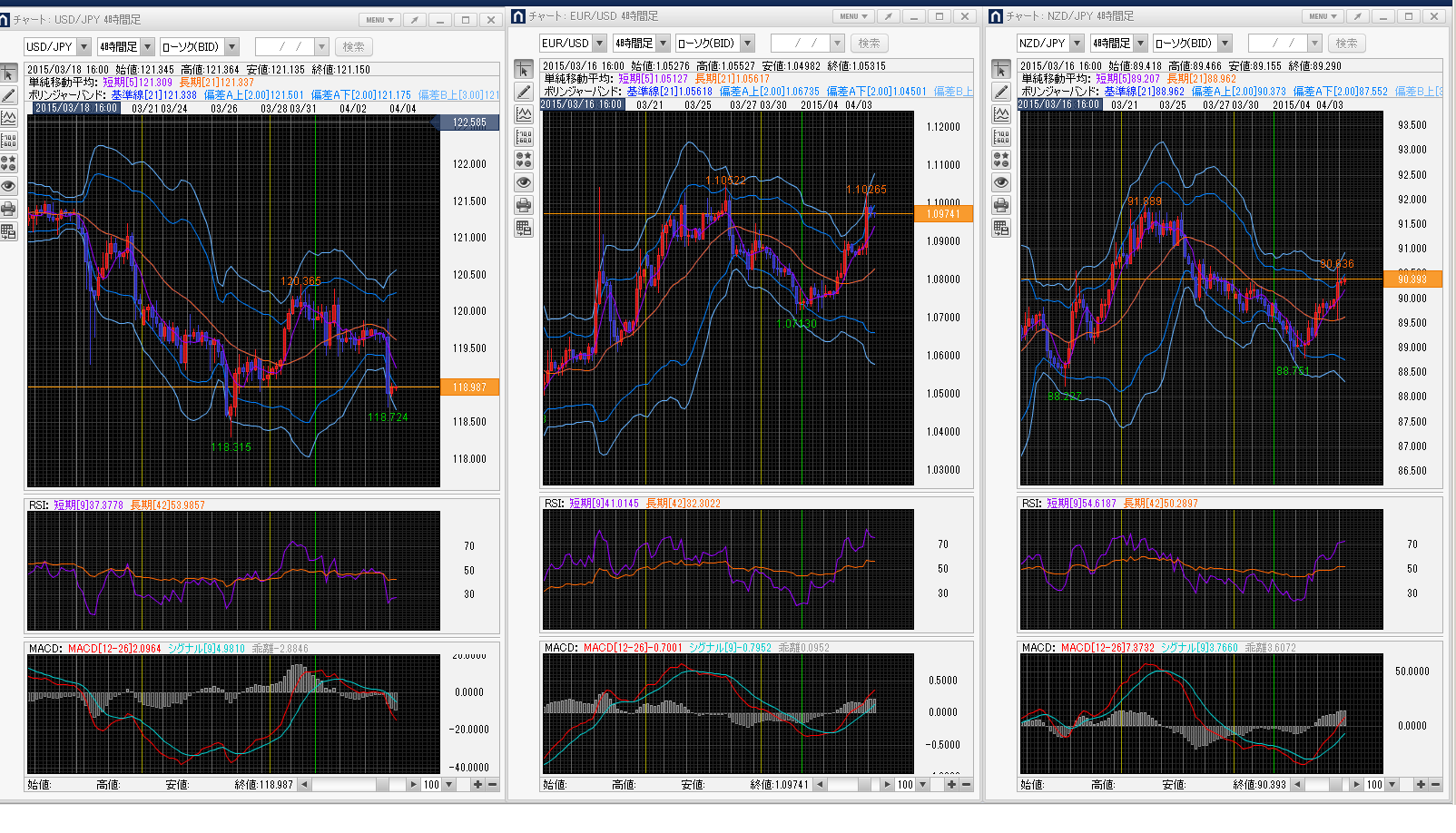Toggle the eye visibility icon in NZD/JPY chart

(x=1001, y=182)
